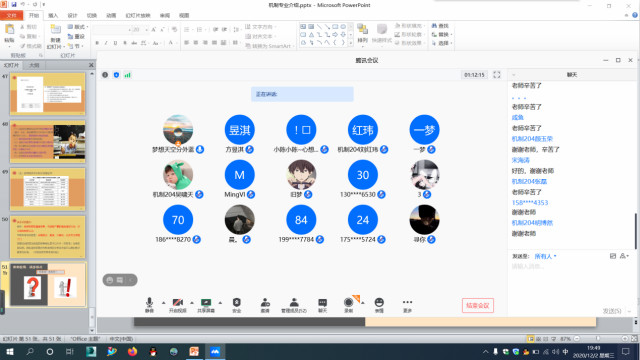Switch to the outline pane tab
640x360 pixels.
click(x=34, y=65)
